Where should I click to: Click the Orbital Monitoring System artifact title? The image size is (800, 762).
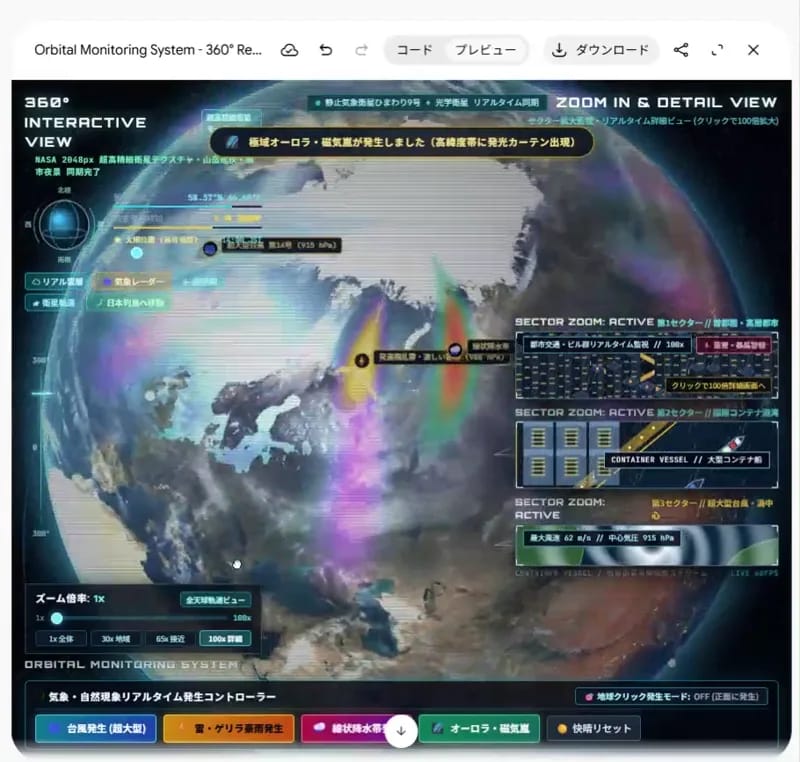[x=148, y=50]
